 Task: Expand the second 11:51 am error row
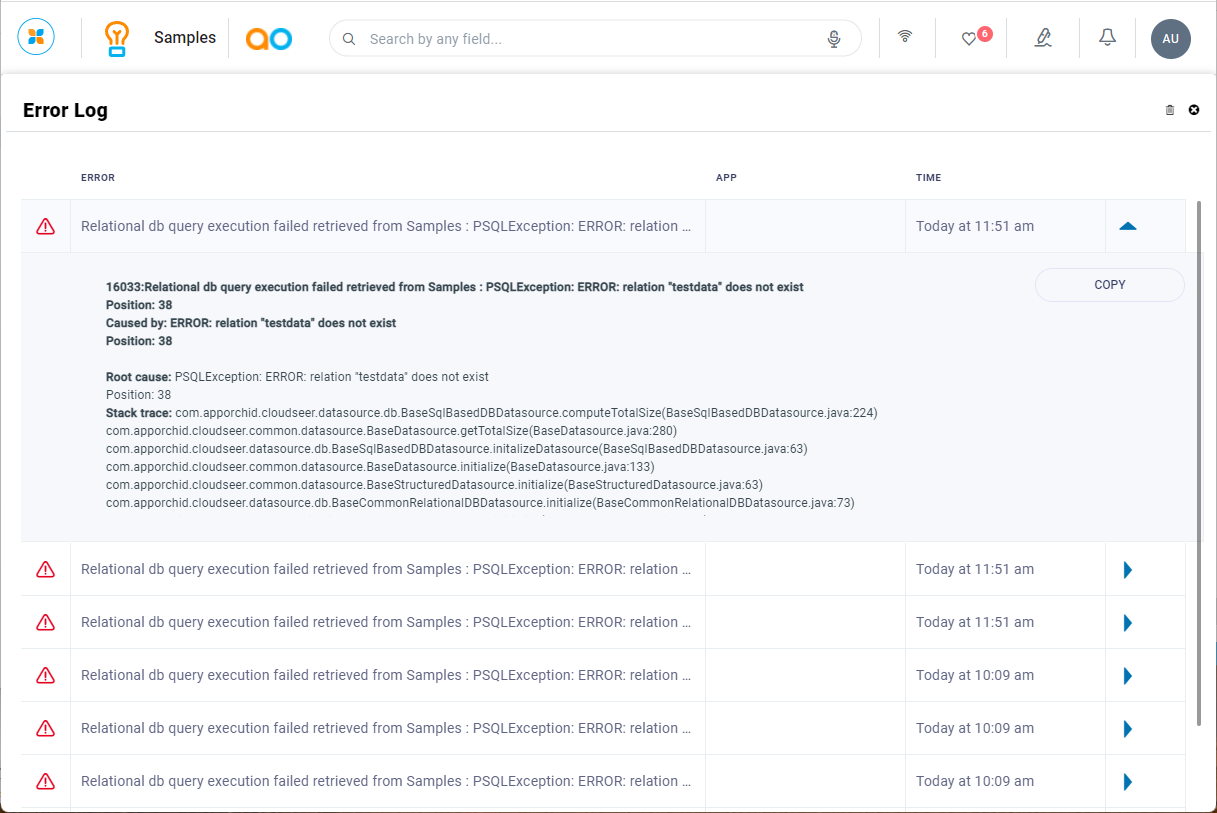(1128, 570)
